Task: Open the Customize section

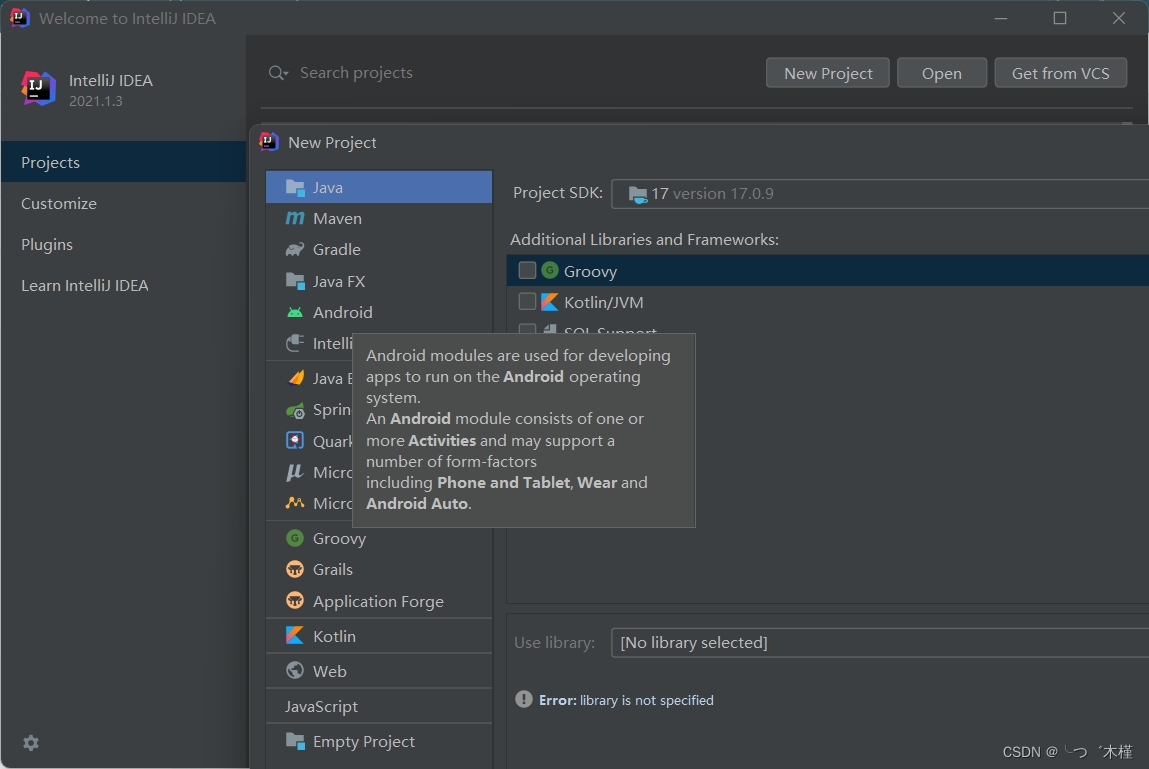Action: (57, 203)
